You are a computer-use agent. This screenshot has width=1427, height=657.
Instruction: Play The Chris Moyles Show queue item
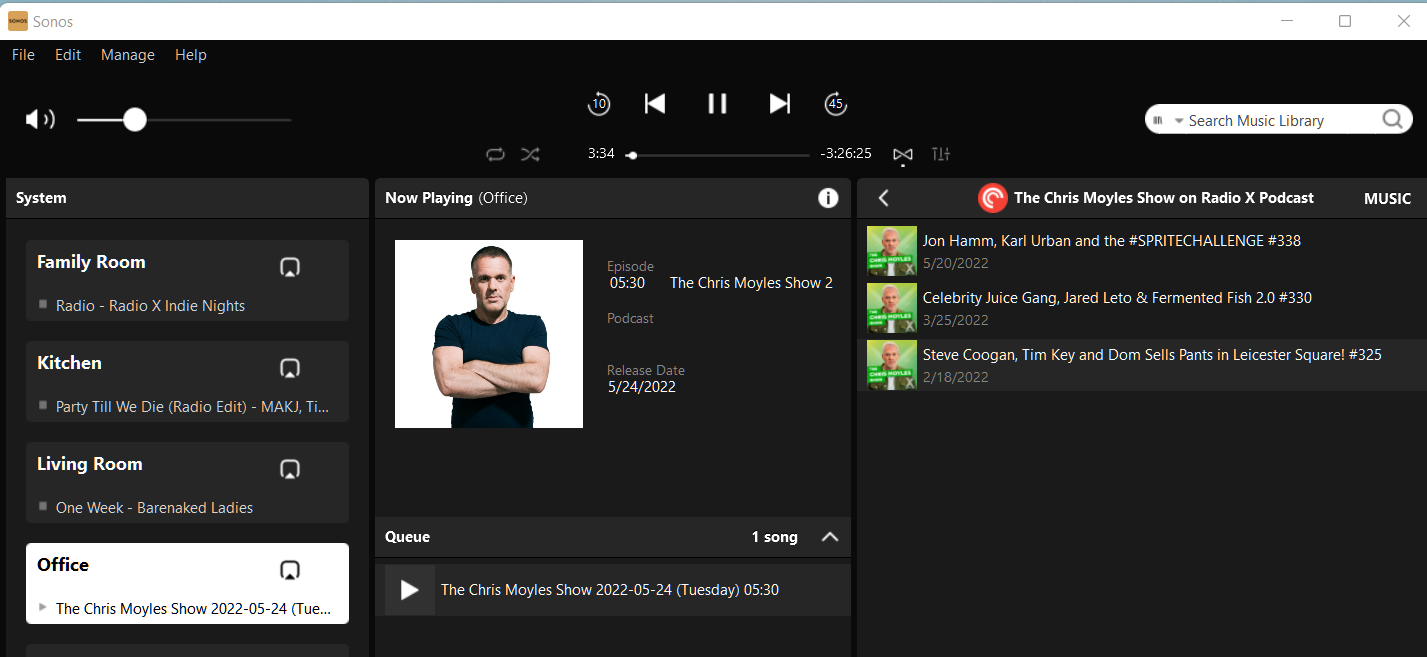click(x=410, y=590)
